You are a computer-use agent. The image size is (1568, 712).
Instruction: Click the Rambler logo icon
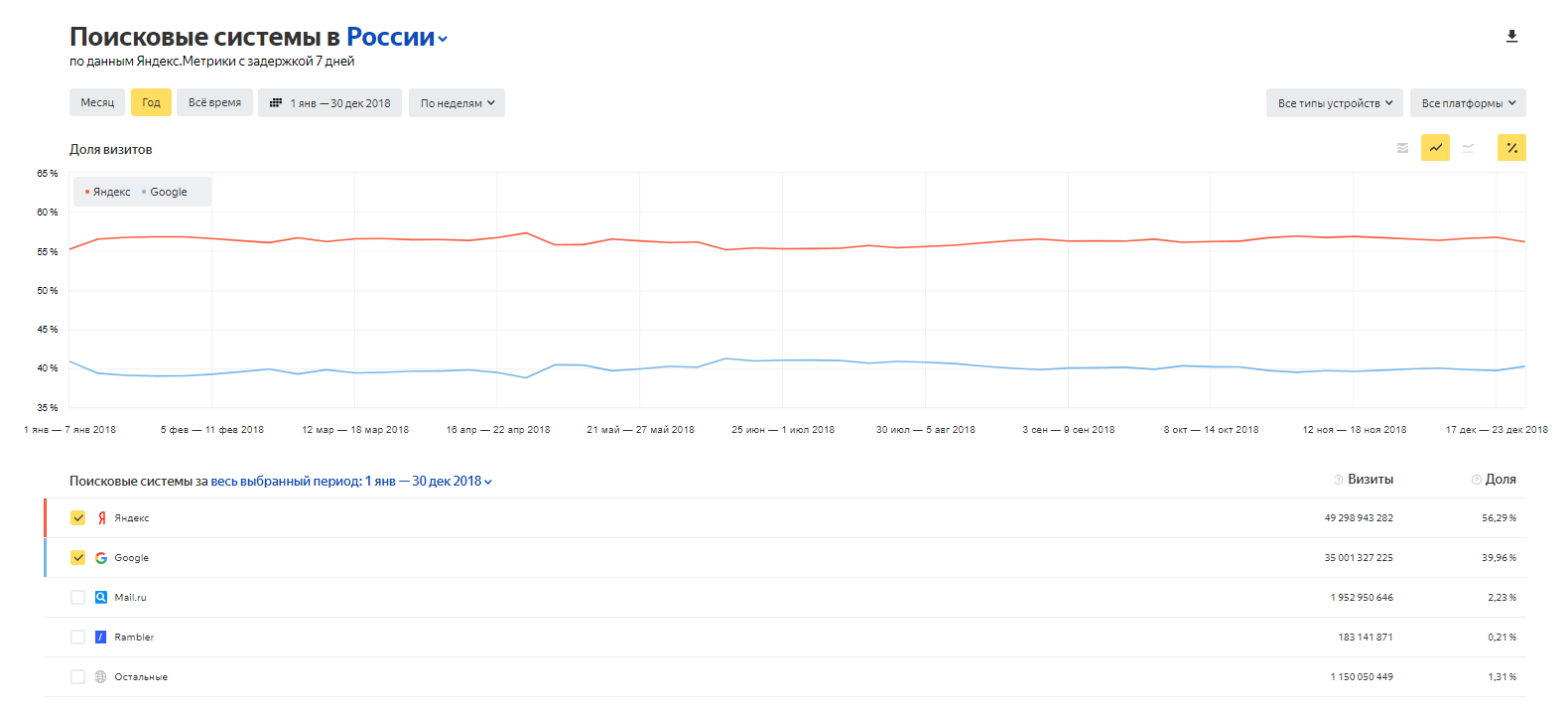[101, 638]
